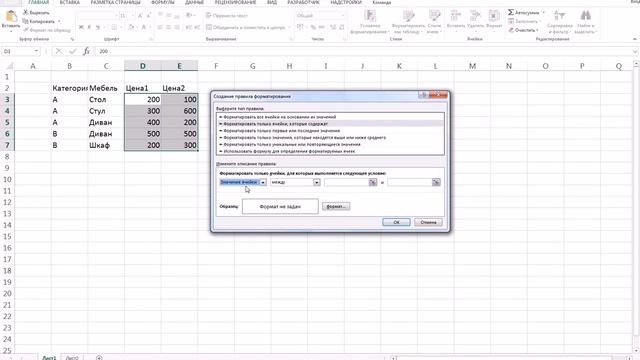Click the cancel X icon in the formula bar
This screenshot has height=360, width=640.
59,51
